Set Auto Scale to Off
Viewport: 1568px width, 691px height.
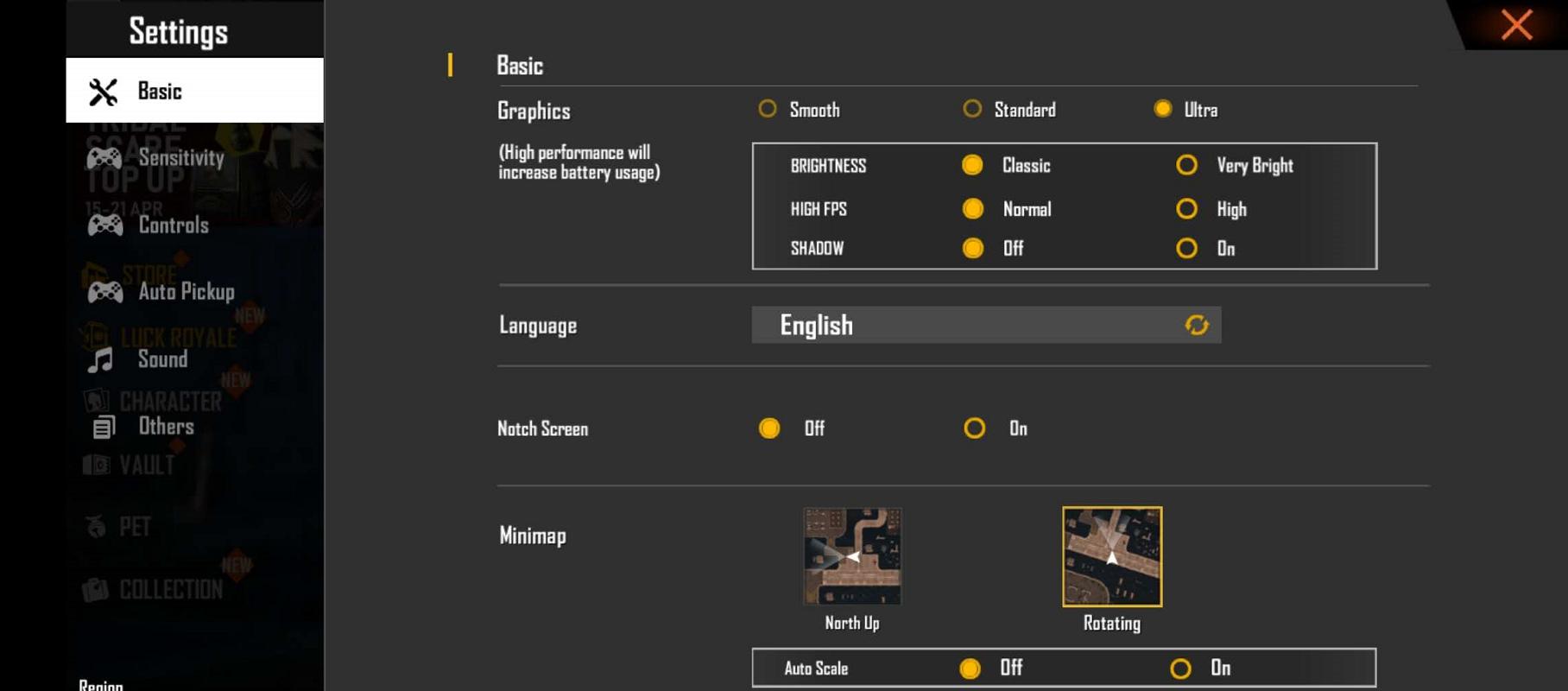pyautogui.click(x=970, y=669)
